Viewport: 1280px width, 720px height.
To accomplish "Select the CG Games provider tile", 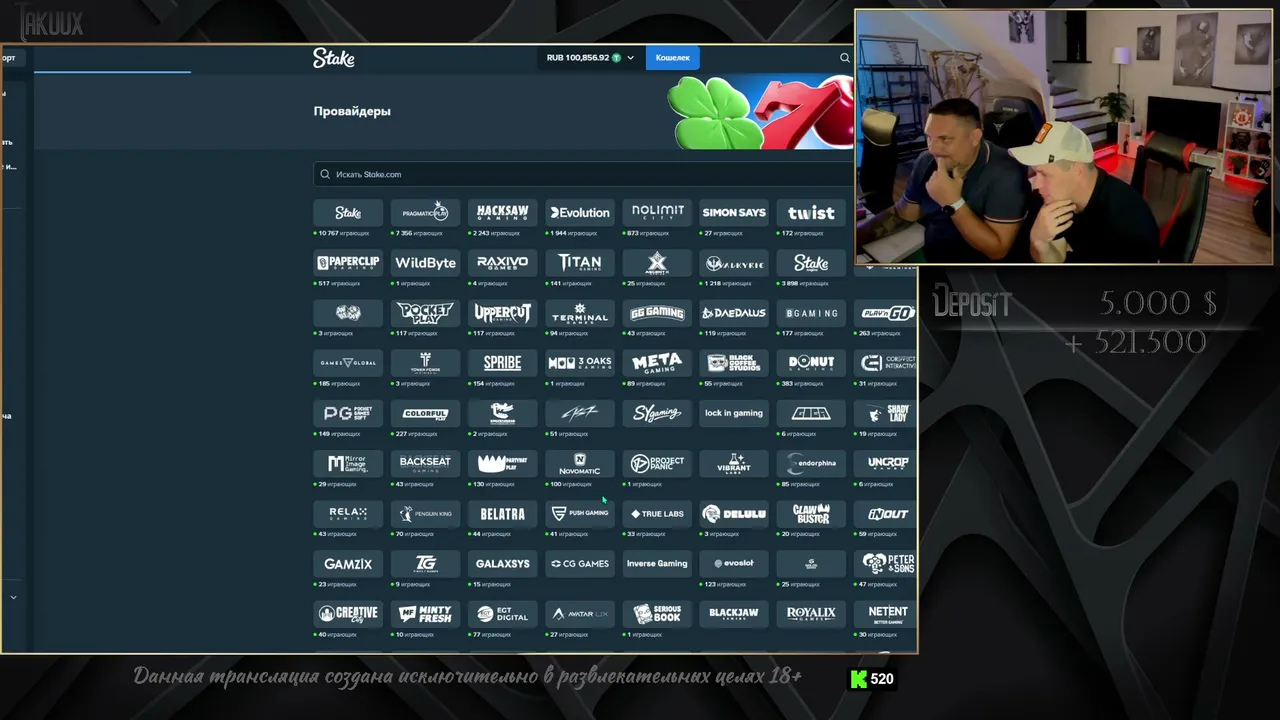I will [x=580, y=563].
